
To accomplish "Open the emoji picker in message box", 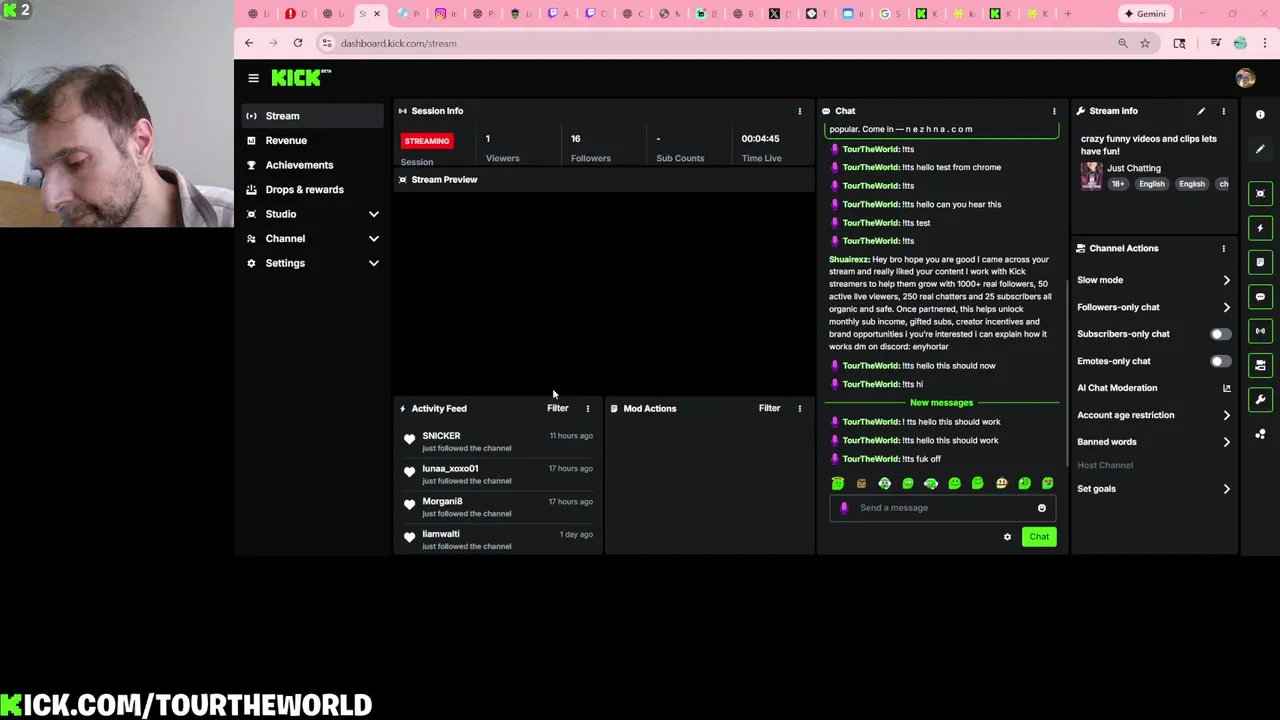I will (1042, 508).
